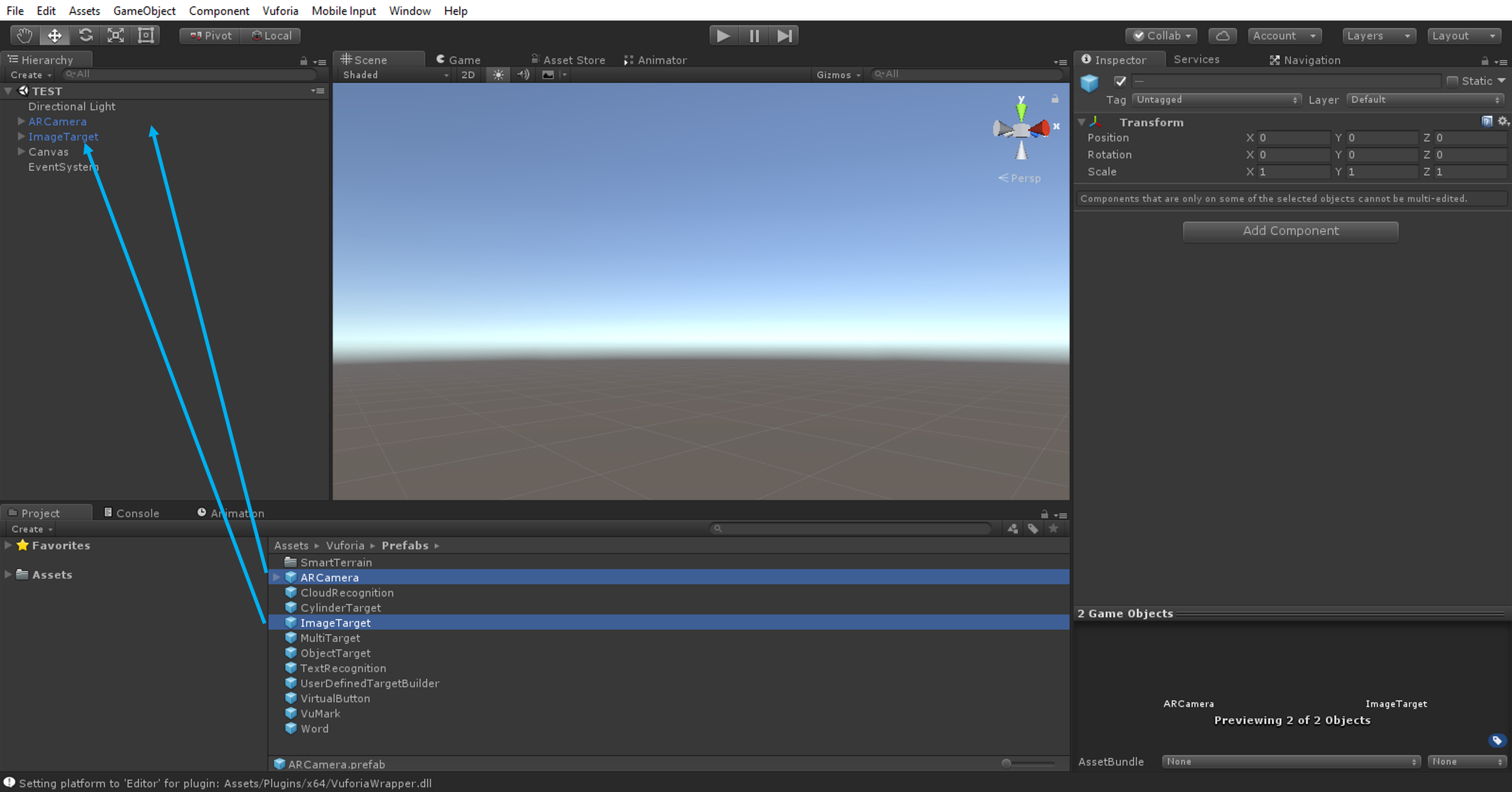Screen dimensions: 1512x792
Task: Pause the game preview
Action: (x=754, y=36)
